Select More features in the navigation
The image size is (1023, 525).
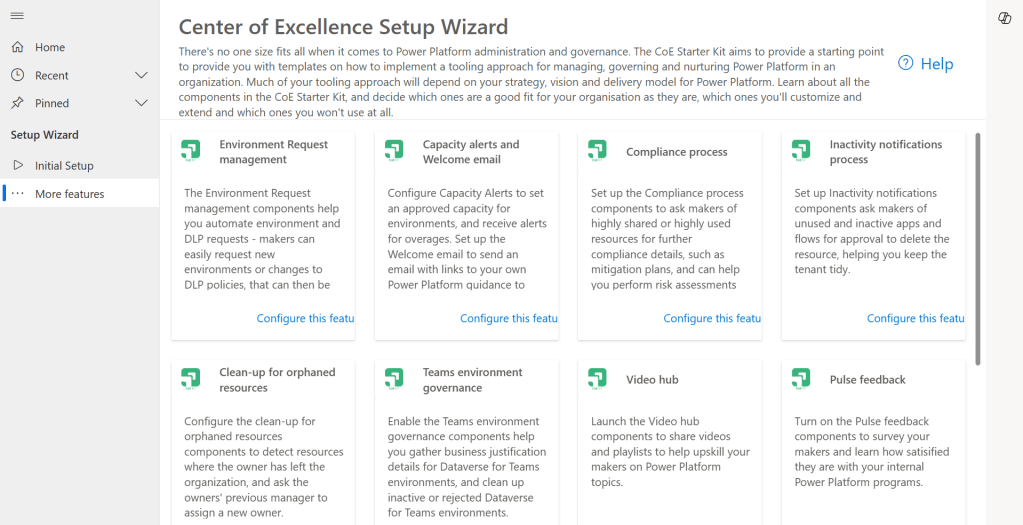(69, 194)
